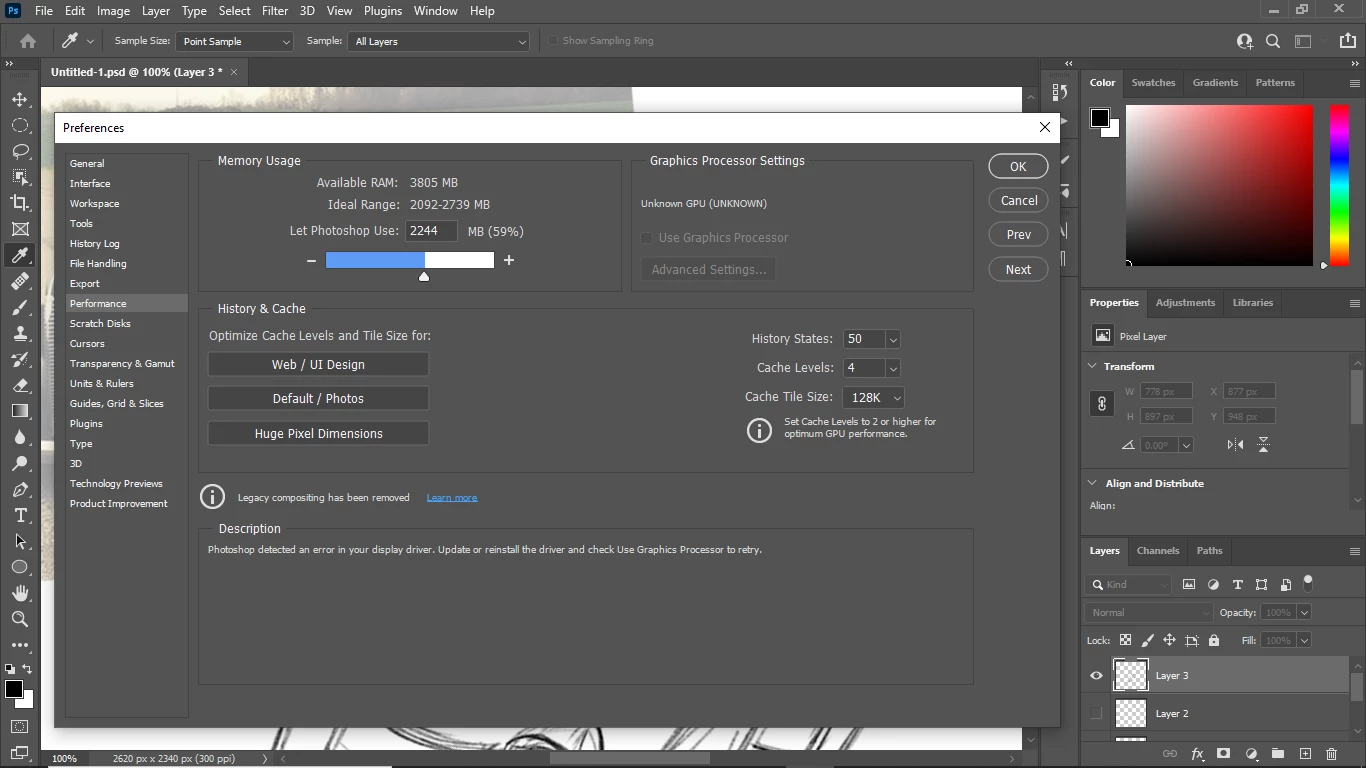Switch to the Adjustments tab

[x=1185, y=303]
